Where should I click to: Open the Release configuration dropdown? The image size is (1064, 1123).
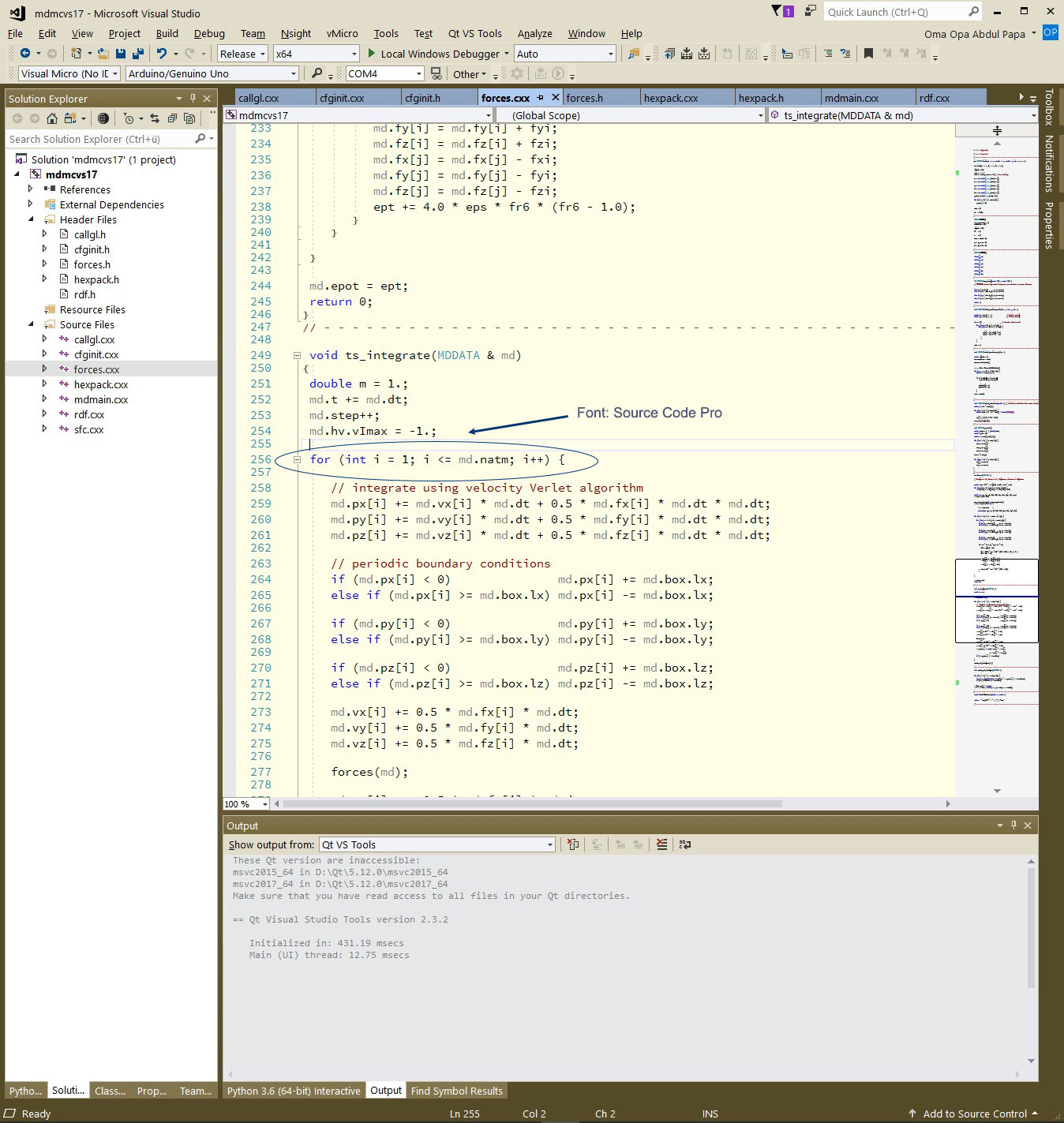click(x=244, y=54)
